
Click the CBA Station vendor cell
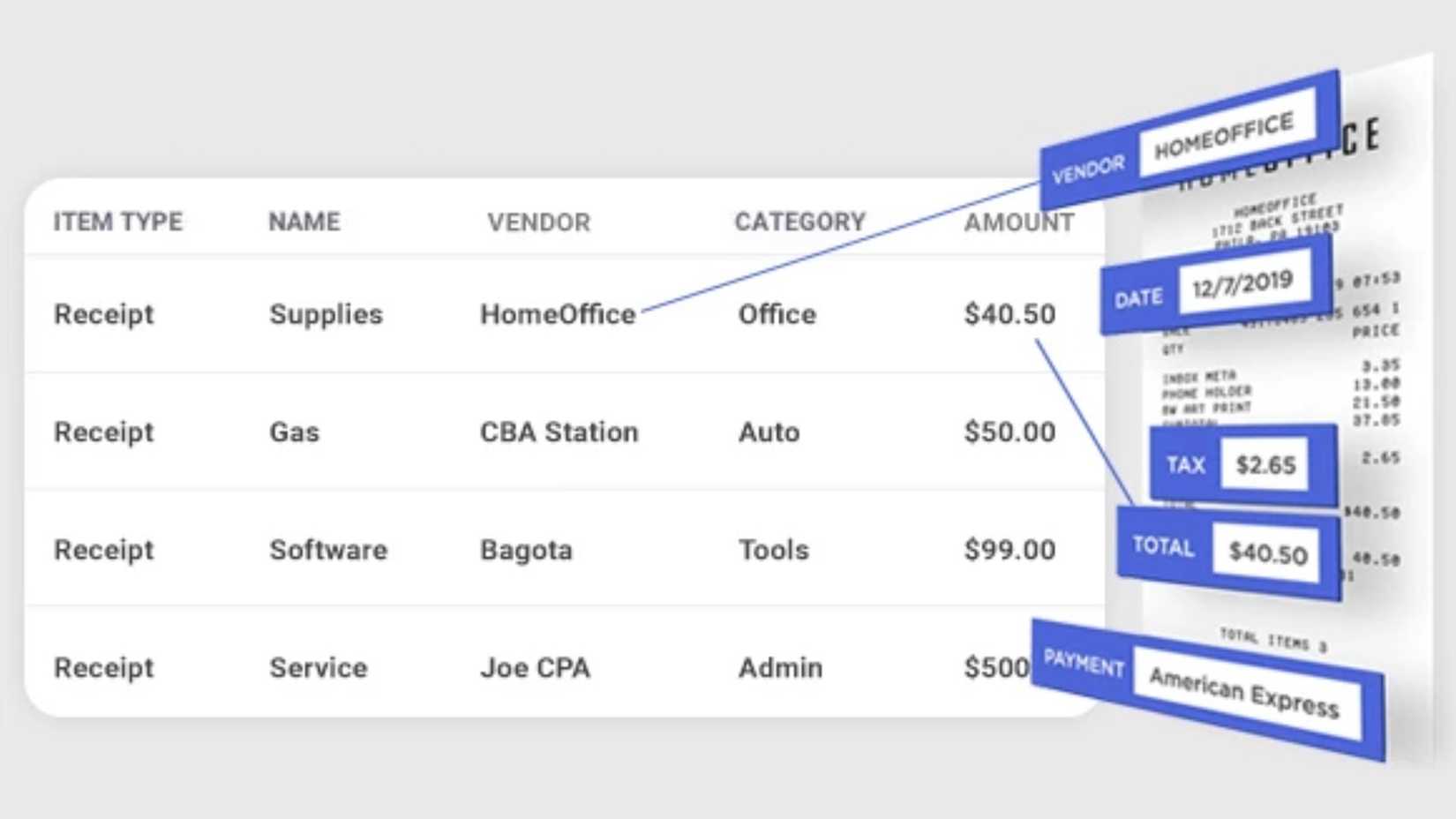click(559, 432)
